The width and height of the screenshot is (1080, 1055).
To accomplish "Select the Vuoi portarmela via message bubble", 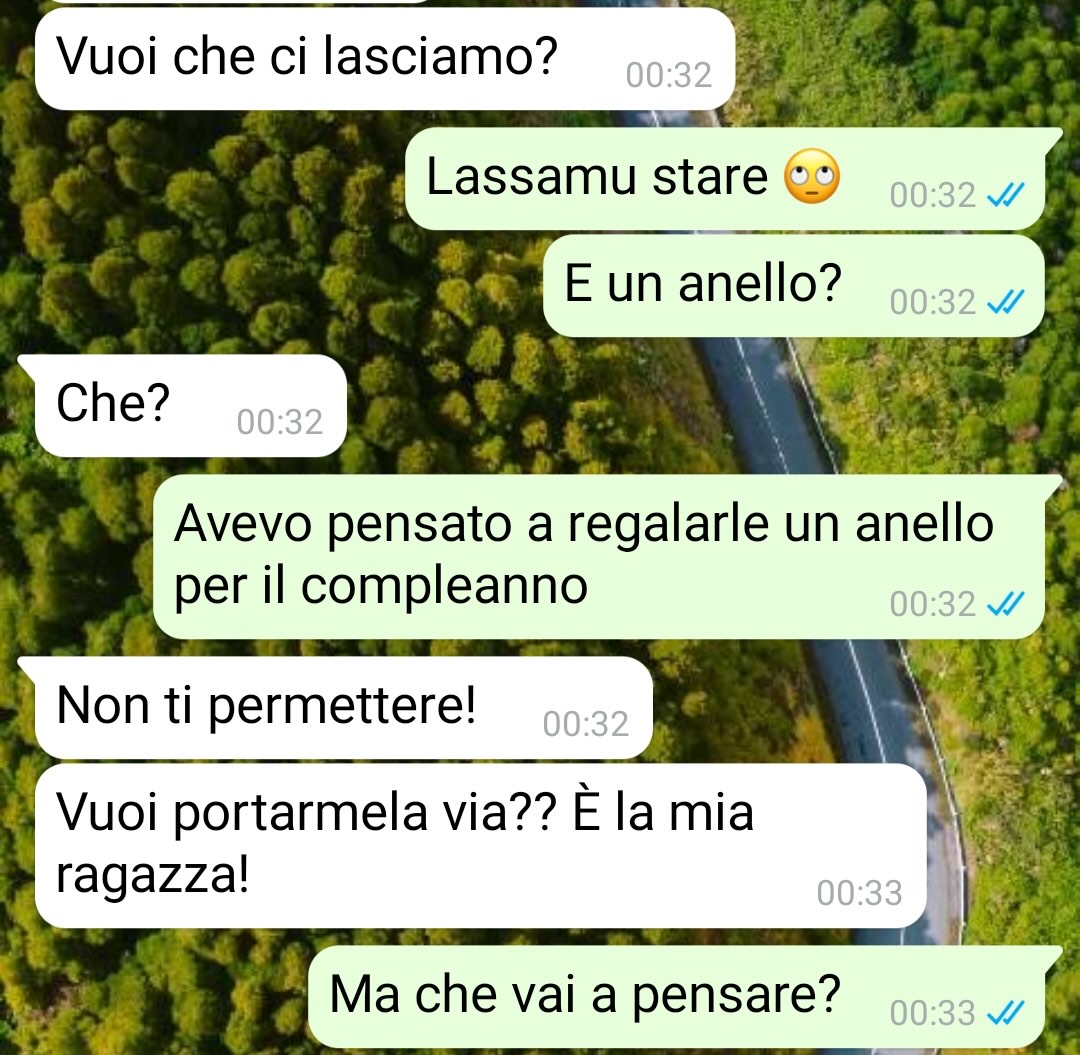I will (x=480, y=846).
